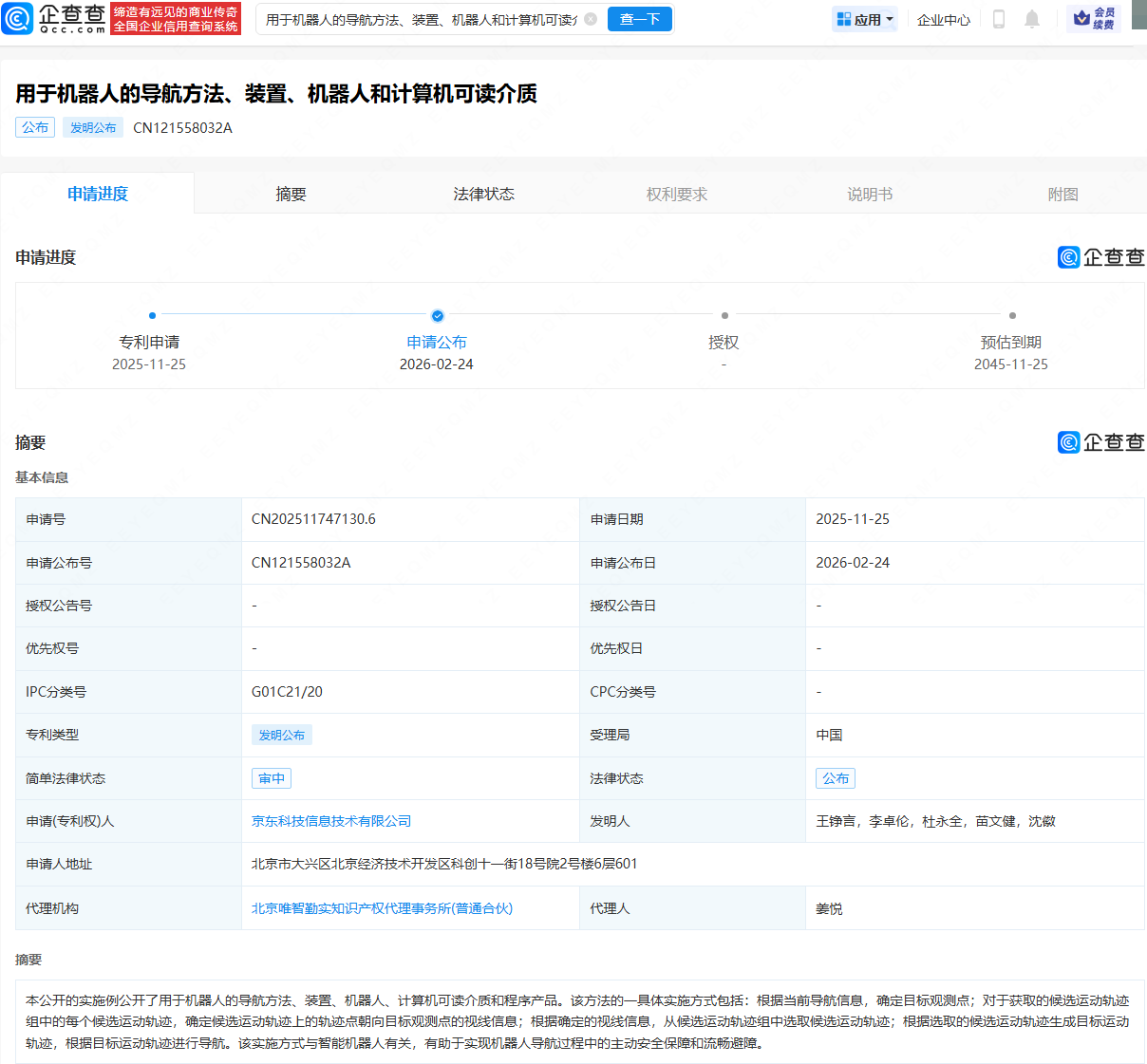This screenshot has width=1147, height=1064.
Task: Open the 法律状态 tab
Action: (x=483, y=193)
